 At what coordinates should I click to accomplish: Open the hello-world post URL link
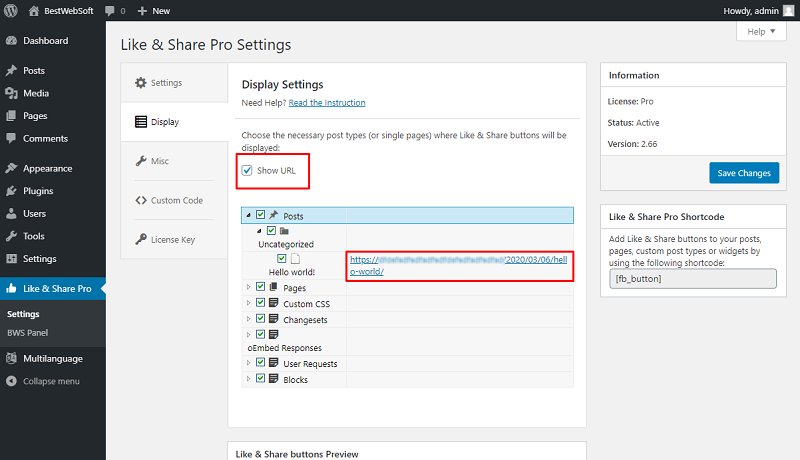click(x=458, y=266)
